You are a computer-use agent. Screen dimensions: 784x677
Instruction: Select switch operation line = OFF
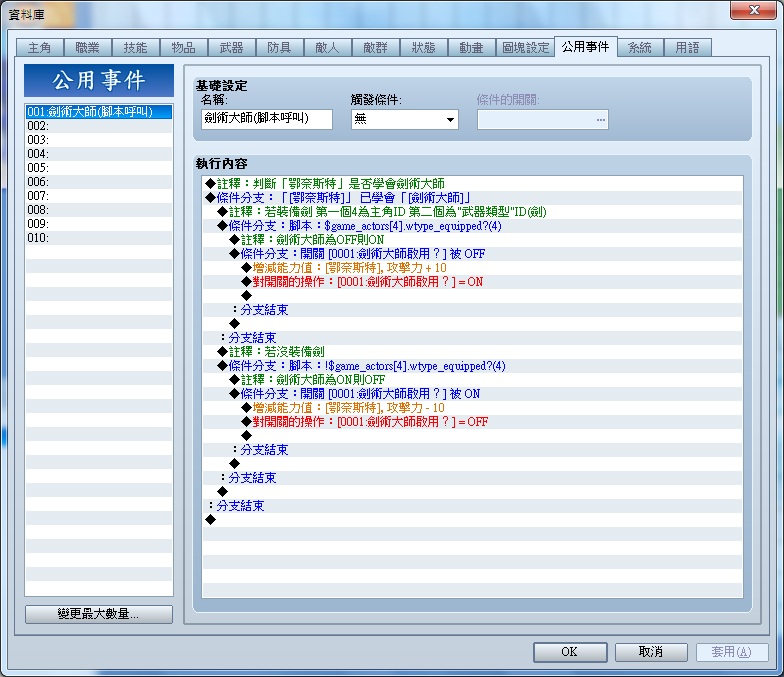coord(472,422)
